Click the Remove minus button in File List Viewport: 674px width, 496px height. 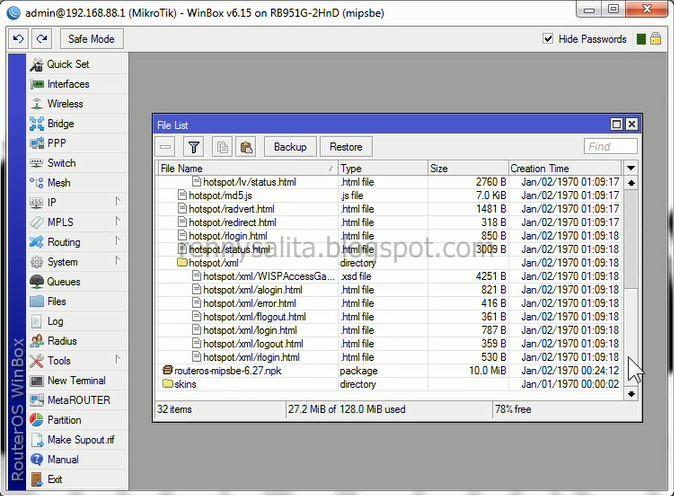[165, 147]
